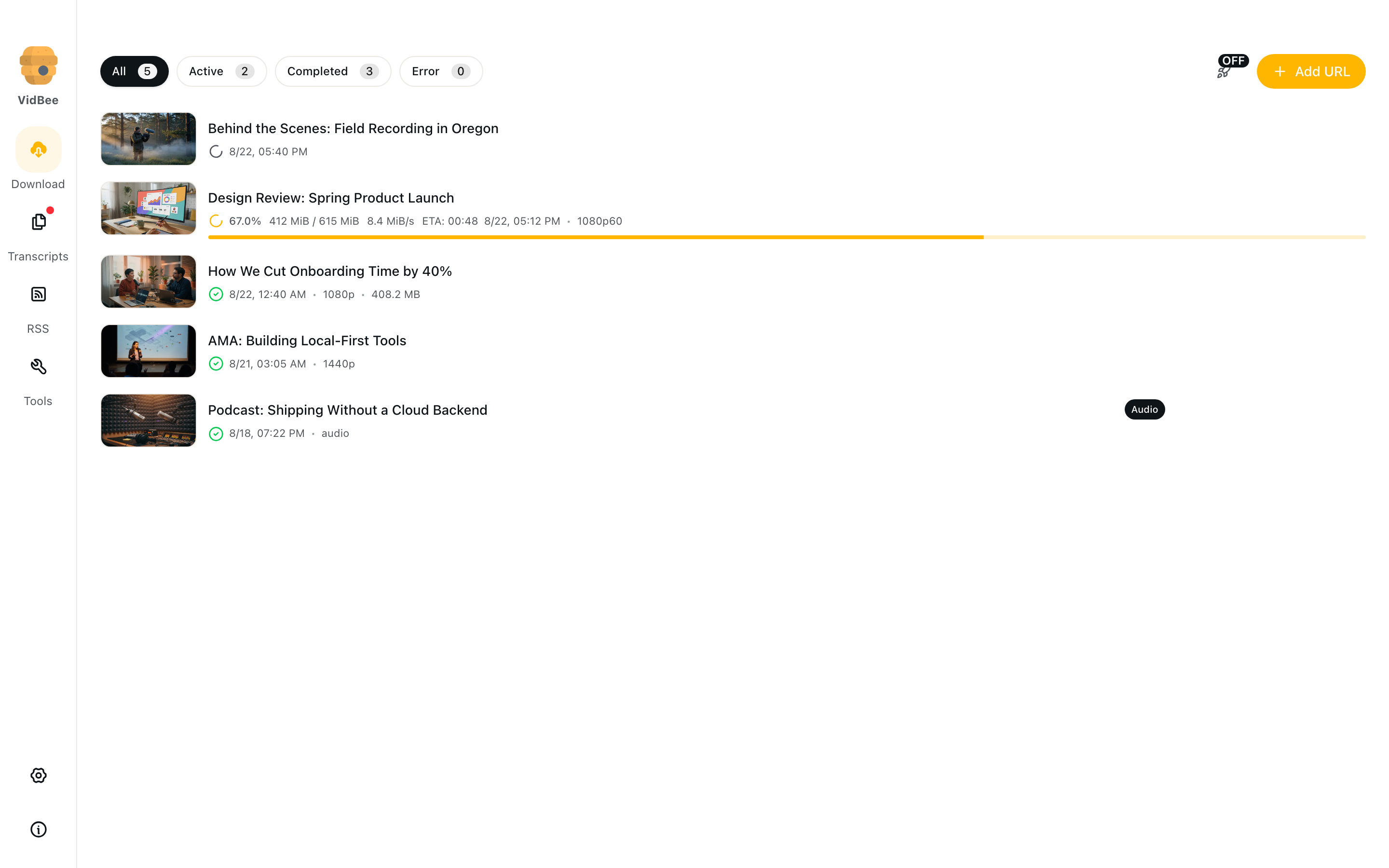Click the '1440p' resolution label
Screen dimensions: 1389x868
pyautogui.click(x=339, y=364)
